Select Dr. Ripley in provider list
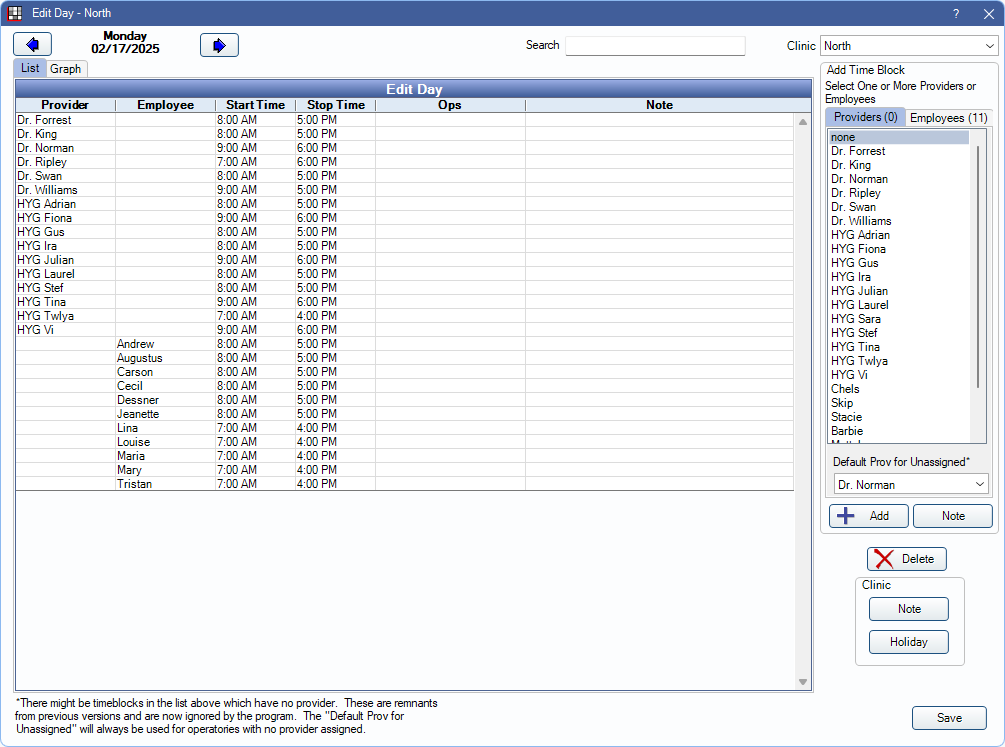1005x747 pixels. pos(856,193)
